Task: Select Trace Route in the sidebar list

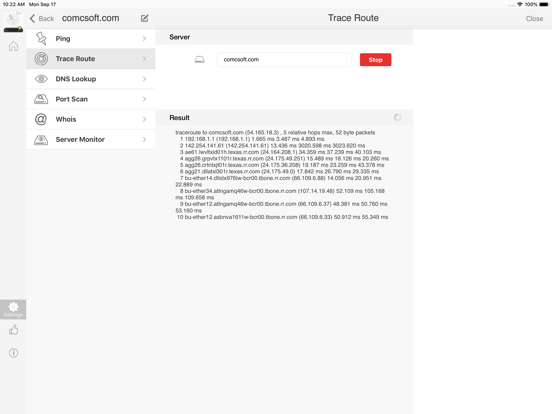Action: (91, 59)
